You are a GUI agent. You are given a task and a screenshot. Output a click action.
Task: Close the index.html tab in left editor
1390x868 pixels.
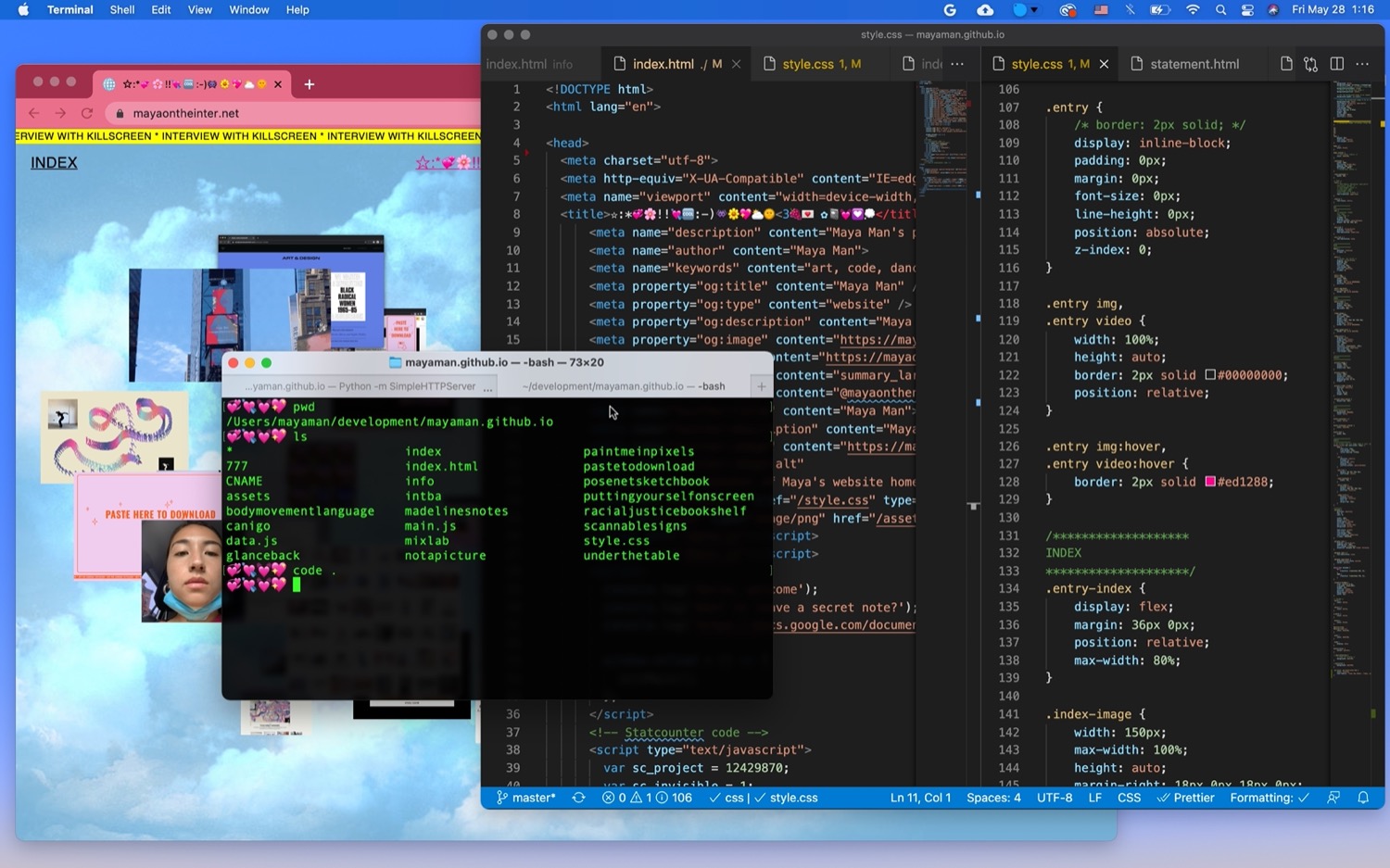pyautogui.click(x=737, y=64)
